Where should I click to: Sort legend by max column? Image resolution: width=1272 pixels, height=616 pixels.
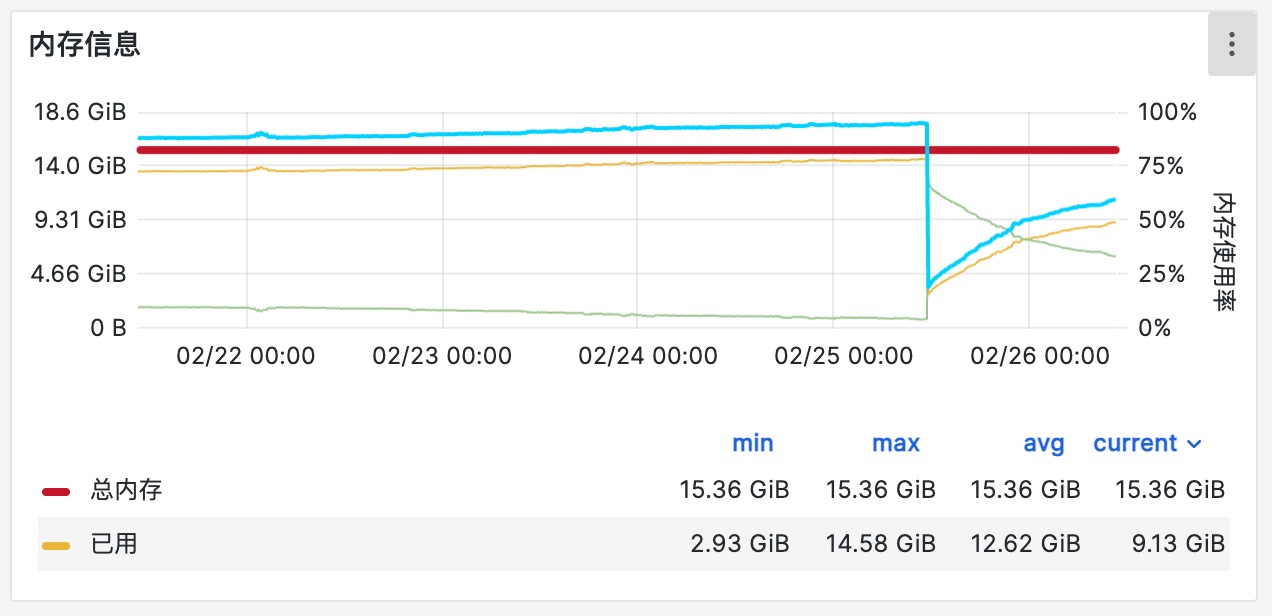point(895,443)
